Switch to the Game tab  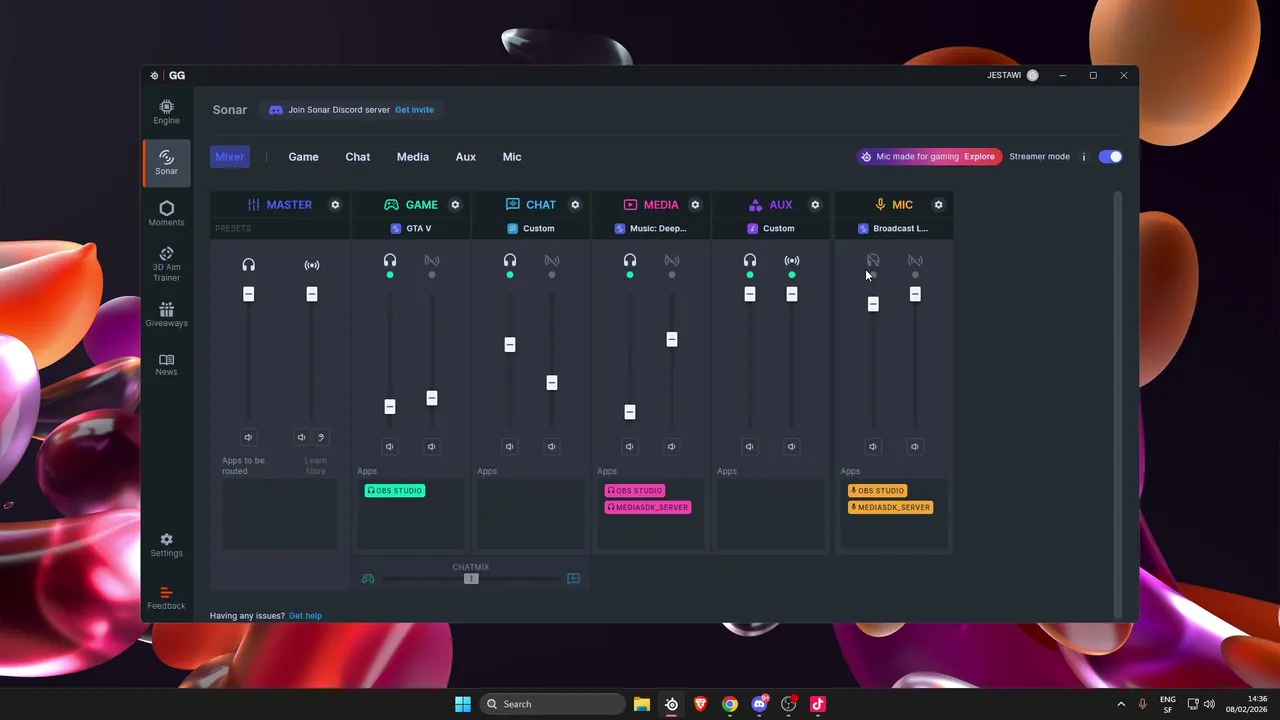coord(303,157)
